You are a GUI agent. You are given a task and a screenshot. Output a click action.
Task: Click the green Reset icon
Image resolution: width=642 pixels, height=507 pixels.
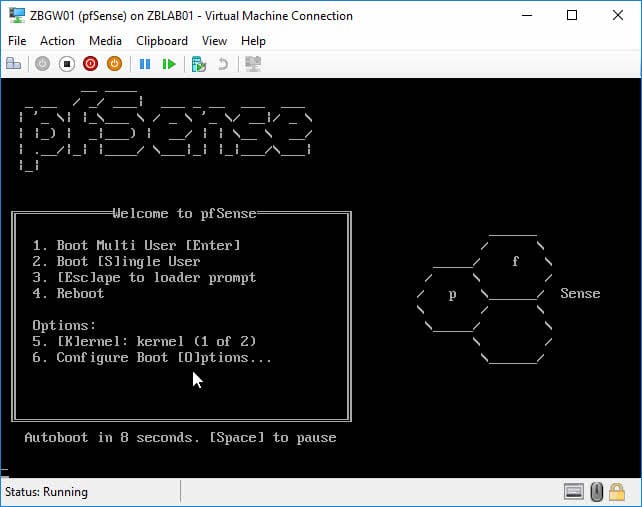[x=169, y=64]
